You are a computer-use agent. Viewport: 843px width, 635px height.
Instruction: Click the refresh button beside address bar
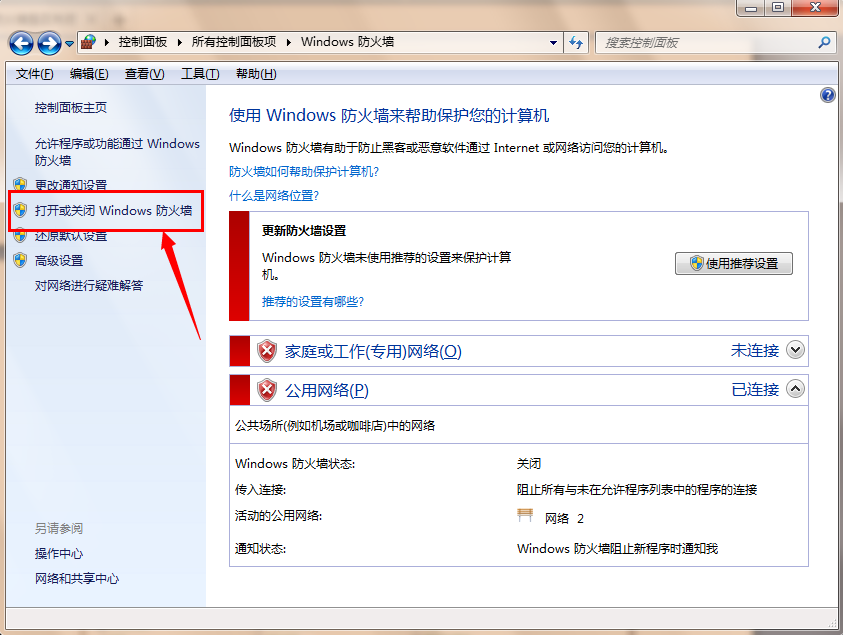(x=576, y=42)
